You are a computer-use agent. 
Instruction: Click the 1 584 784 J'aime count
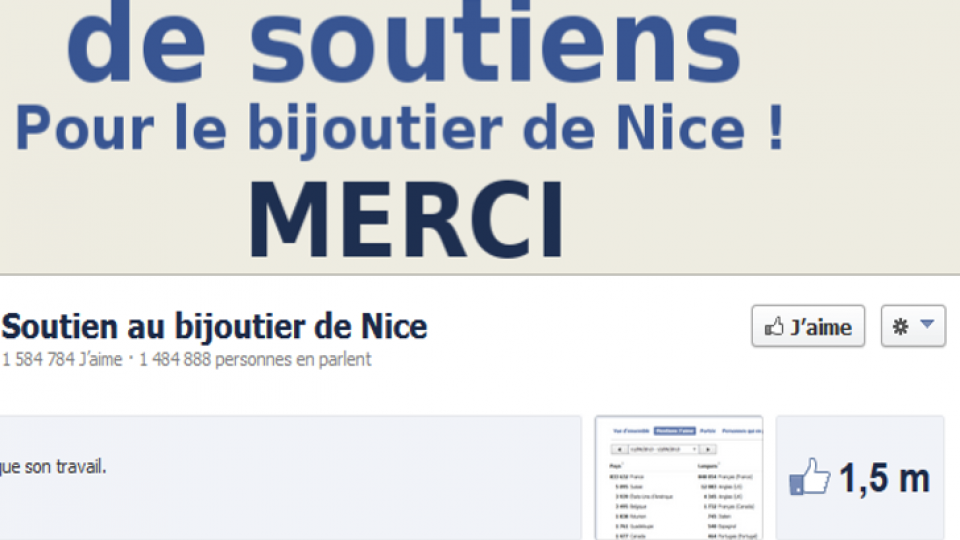tap(62, 359)
